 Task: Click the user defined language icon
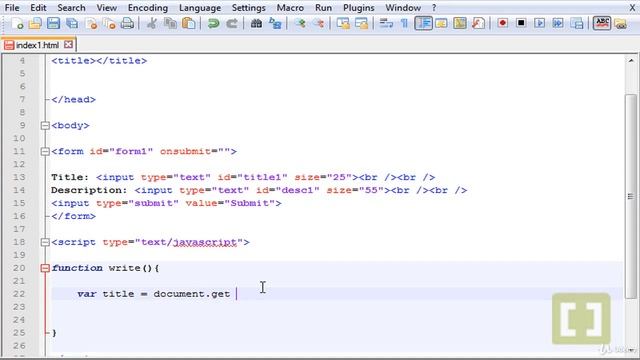click(441, 23)
